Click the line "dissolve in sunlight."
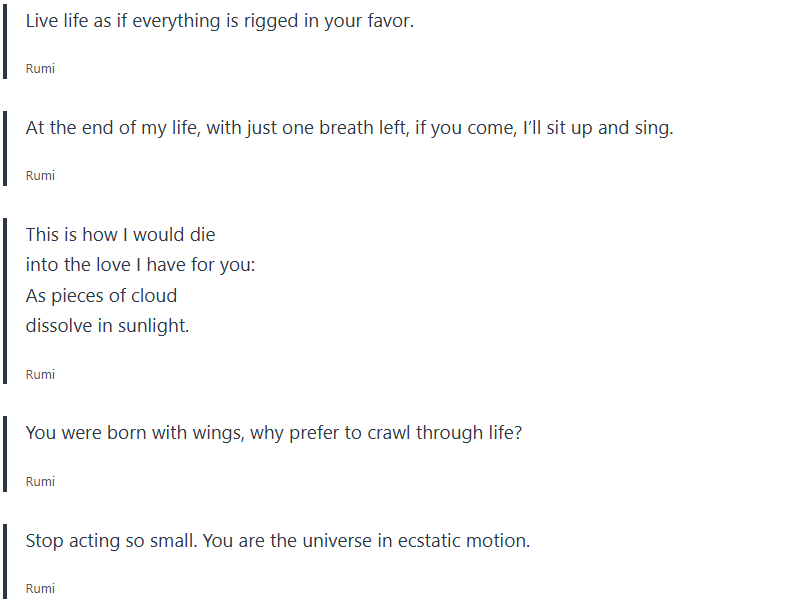Viewport: 807px width, 603px height. click(x=107, y=326)
